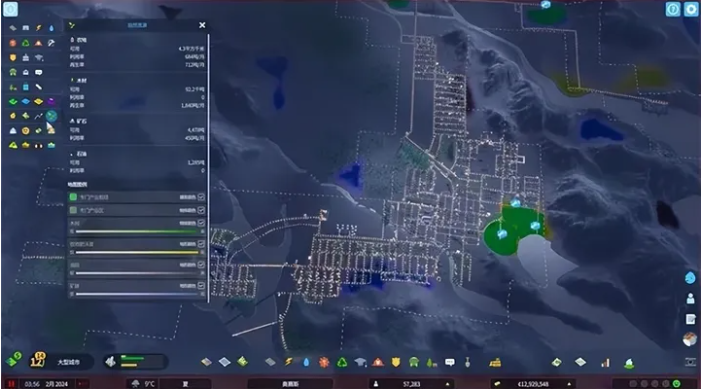Expand the population 57,283 arrow
702x389 pixels.
click(447, 384)
